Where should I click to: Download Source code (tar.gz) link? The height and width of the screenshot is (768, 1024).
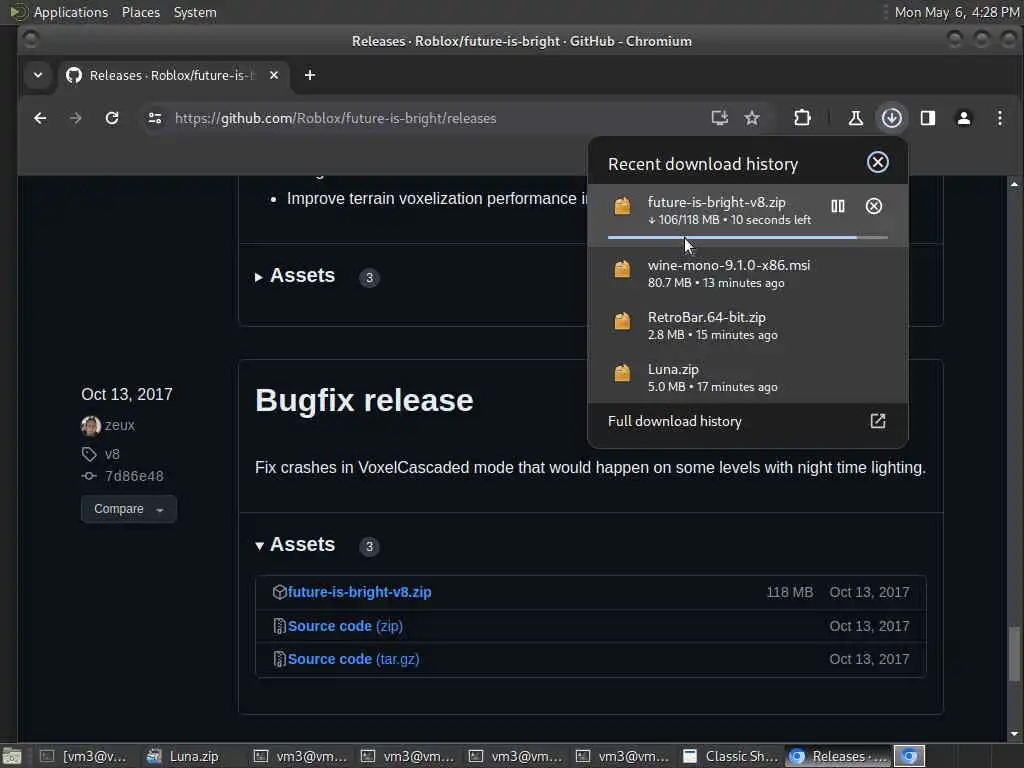[x=353, y=660]
